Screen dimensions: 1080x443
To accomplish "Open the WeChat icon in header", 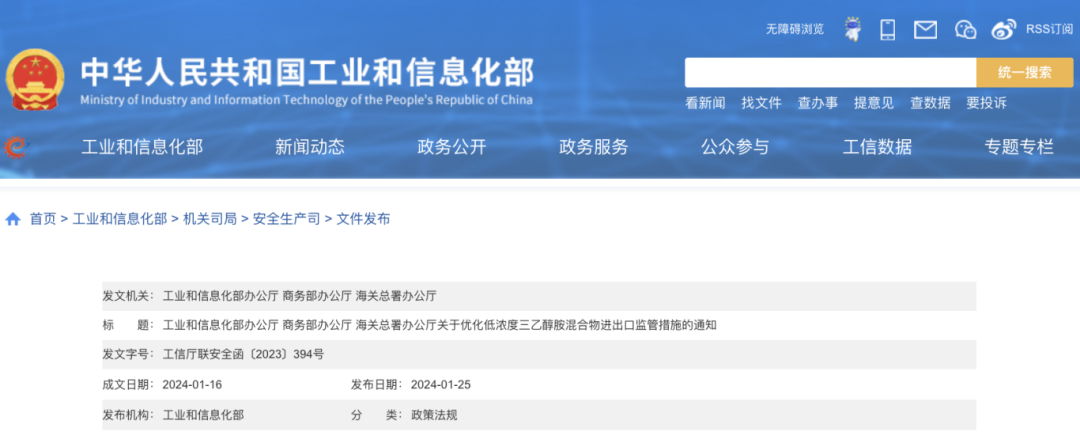I will point(965,29).
